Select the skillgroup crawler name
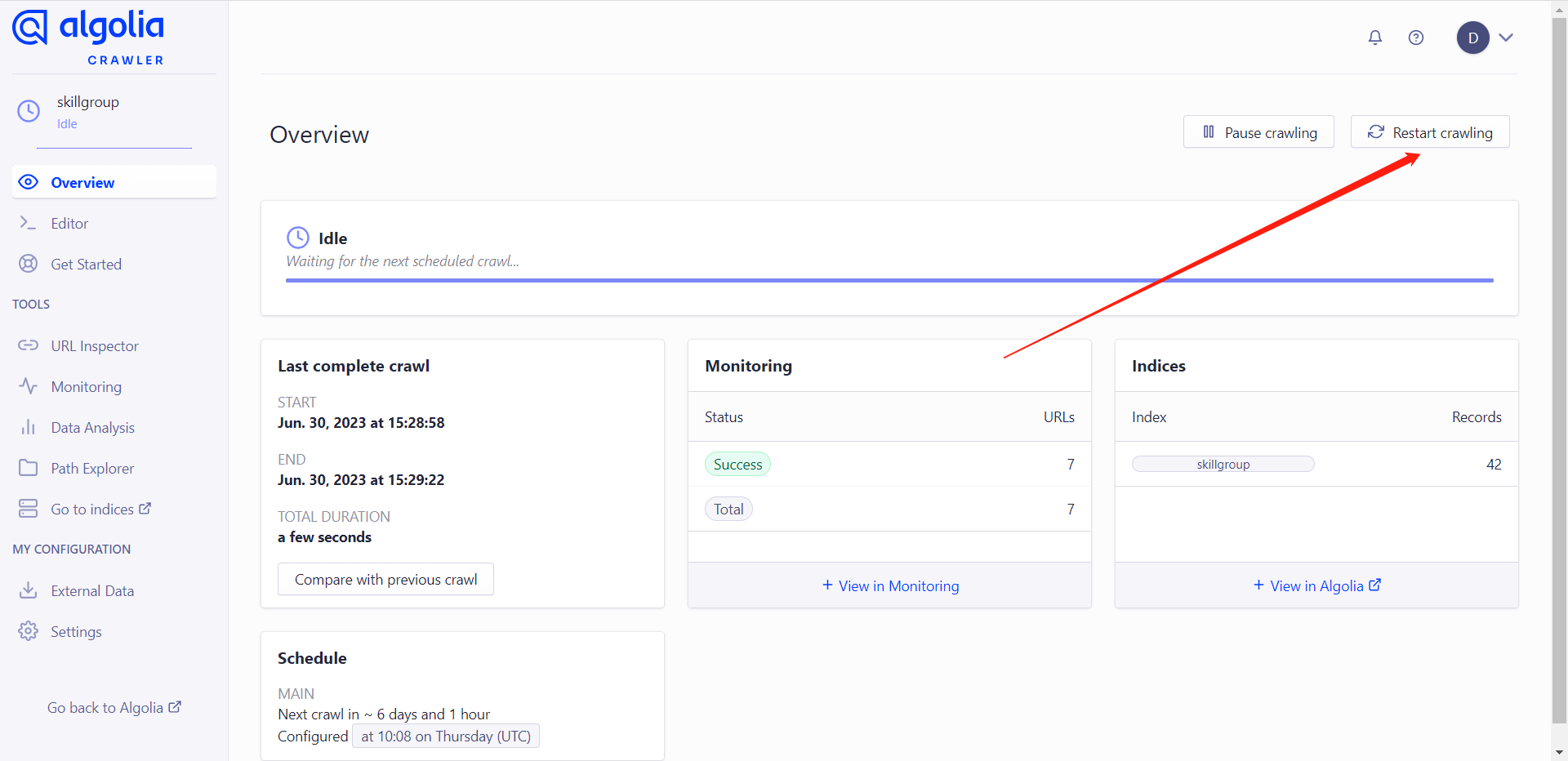The height and width of the screenshot is (761, 1568). point(88,102)
